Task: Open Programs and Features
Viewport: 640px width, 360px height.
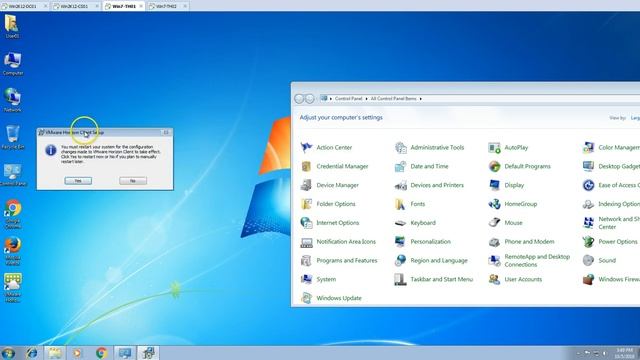Action: pyautogui.click(x=339, y=260)
